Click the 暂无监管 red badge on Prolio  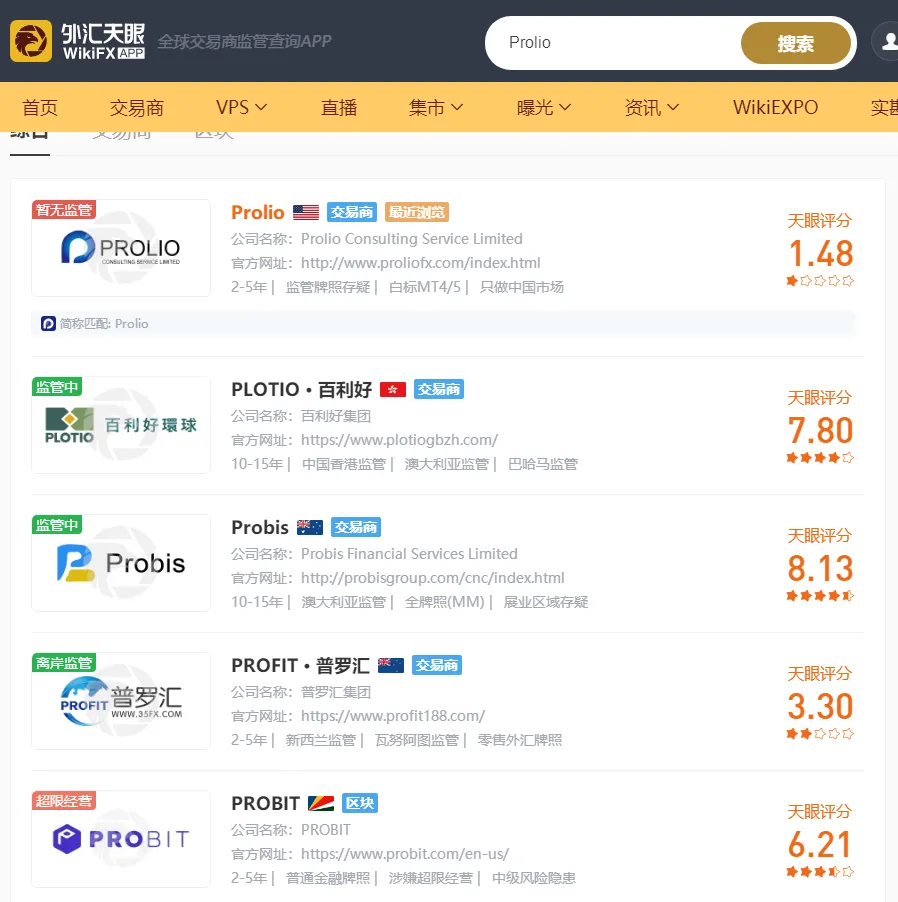tap(63, 209)
